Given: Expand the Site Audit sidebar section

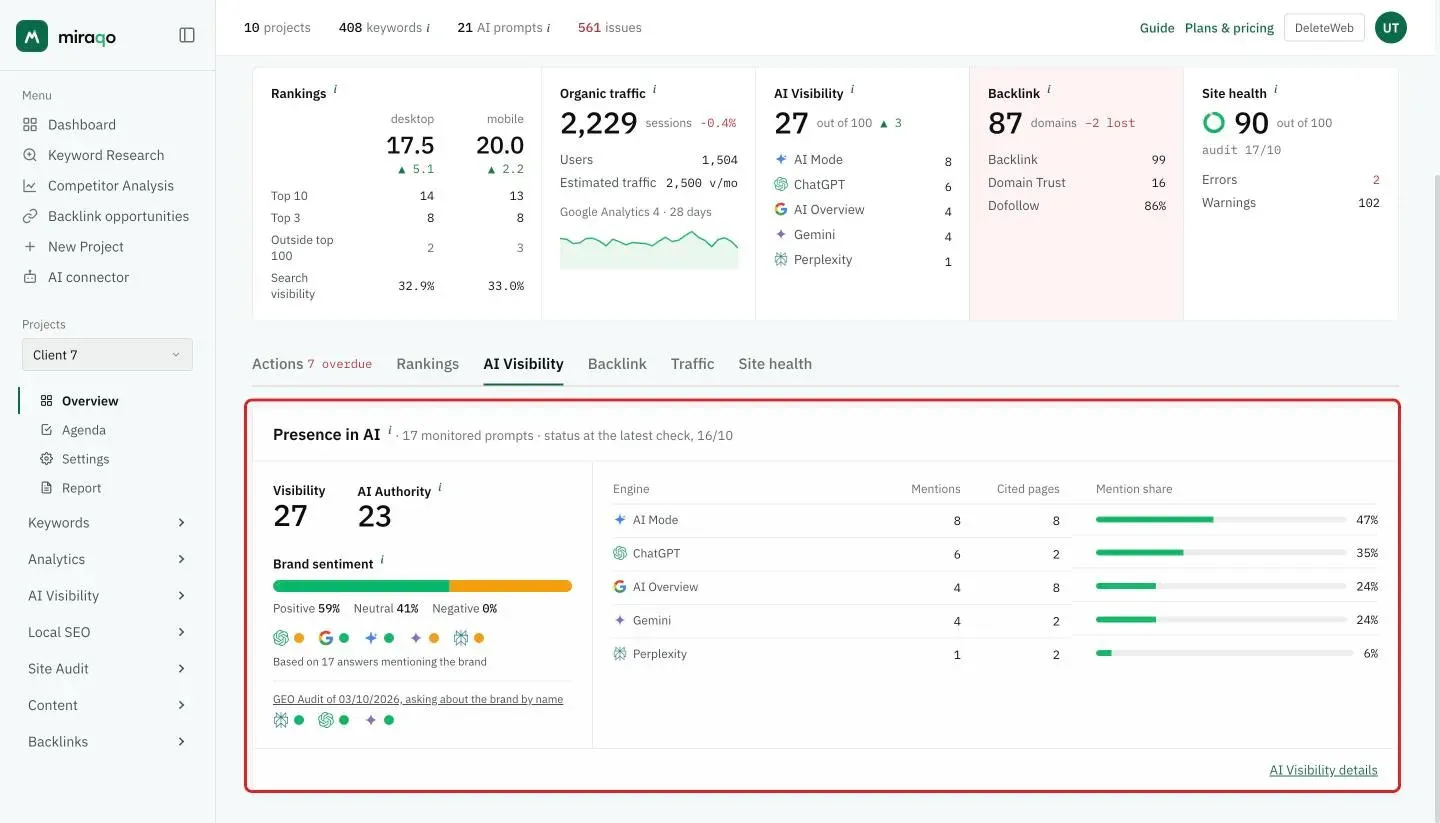Looking at the screenshot, I should point(107,669).
